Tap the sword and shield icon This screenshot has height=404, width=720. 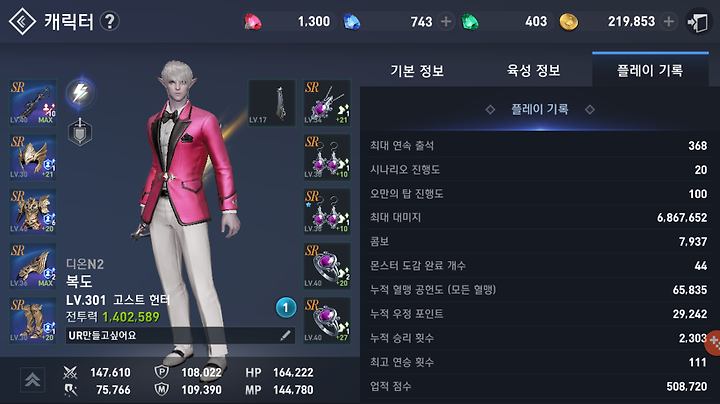click(80, 132)
